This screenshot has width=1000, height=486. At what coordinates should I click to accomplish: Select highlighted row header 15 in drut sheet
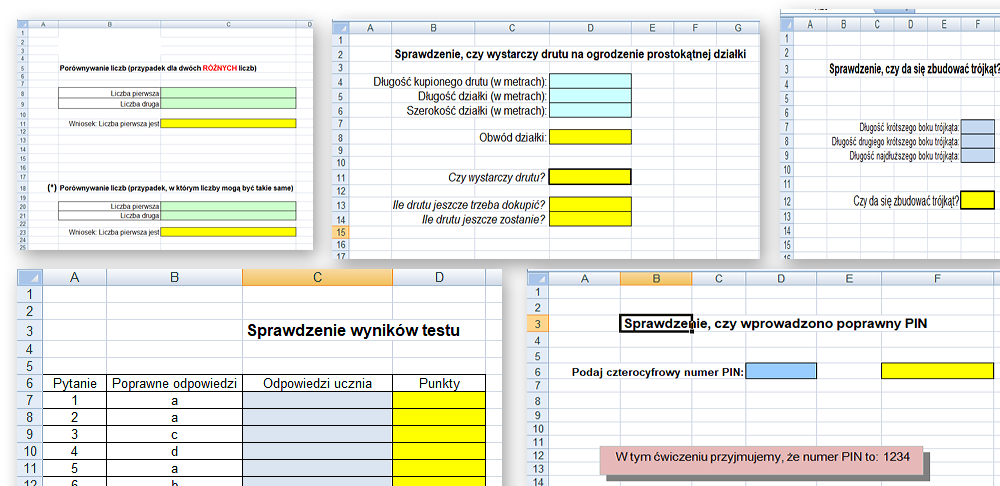click(341, 232)
